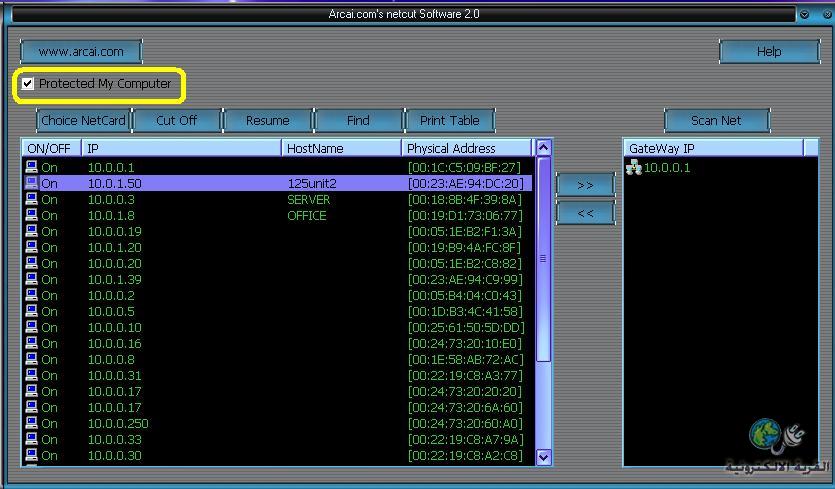Select gateway entry 10.0.0.1 in GateWay IP list
Image resolution: width=835 pixels, height=489 pixels.
point(667,167)
